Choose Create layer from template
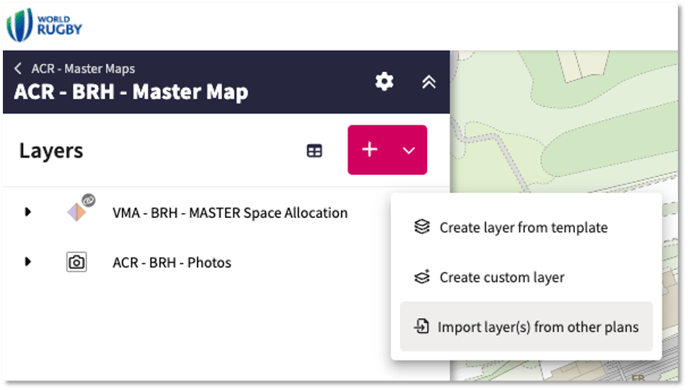688x390 pixels. click(x=526, y=227)
